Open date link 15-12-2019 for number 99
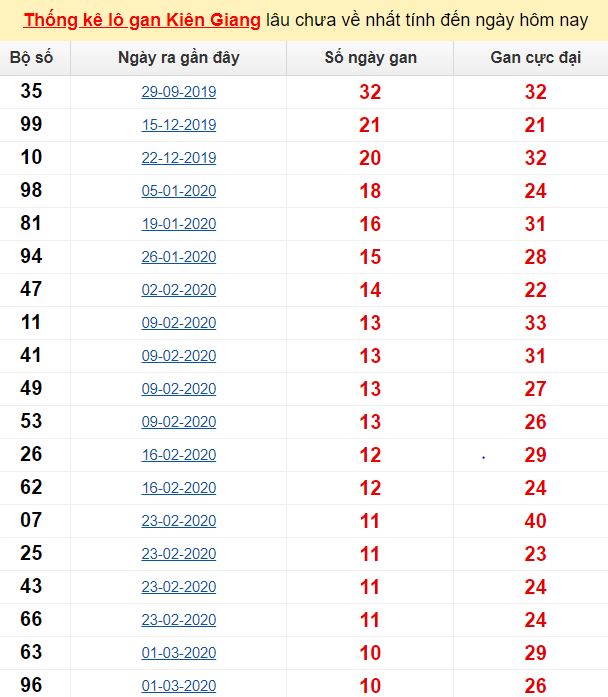Viewport: 608px width, 697px height. (179, 125)
